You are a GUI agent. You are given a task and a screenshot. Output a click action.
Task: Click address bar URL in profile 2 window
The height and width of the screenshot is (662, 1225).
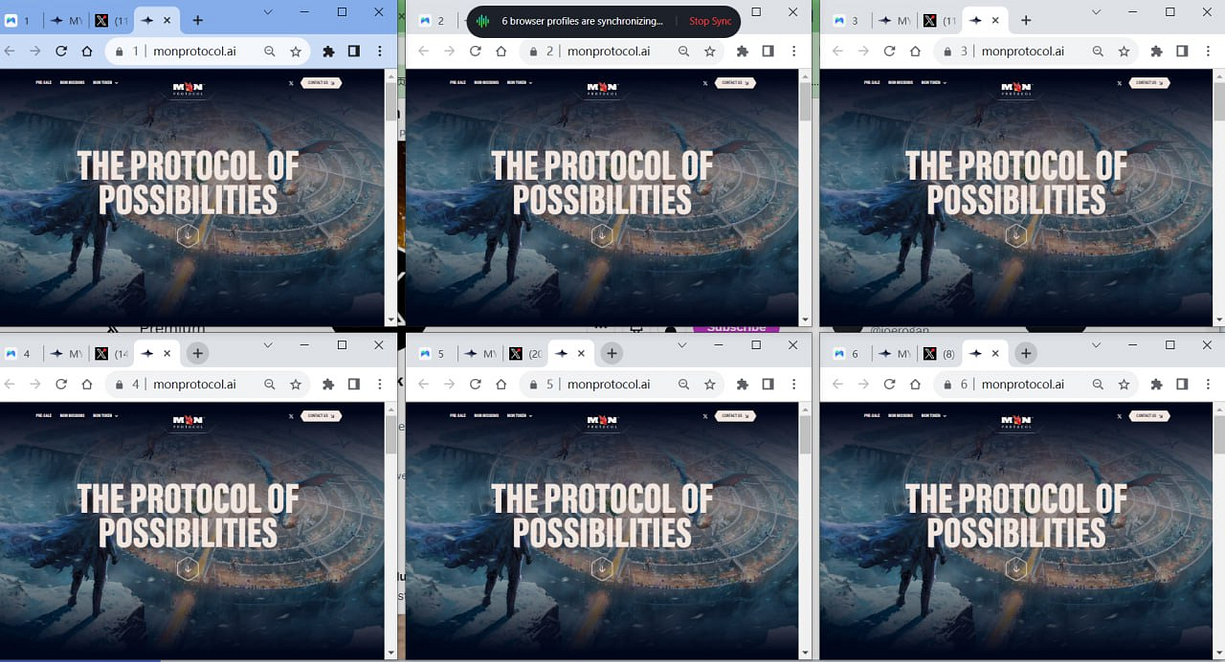[608, 51]
